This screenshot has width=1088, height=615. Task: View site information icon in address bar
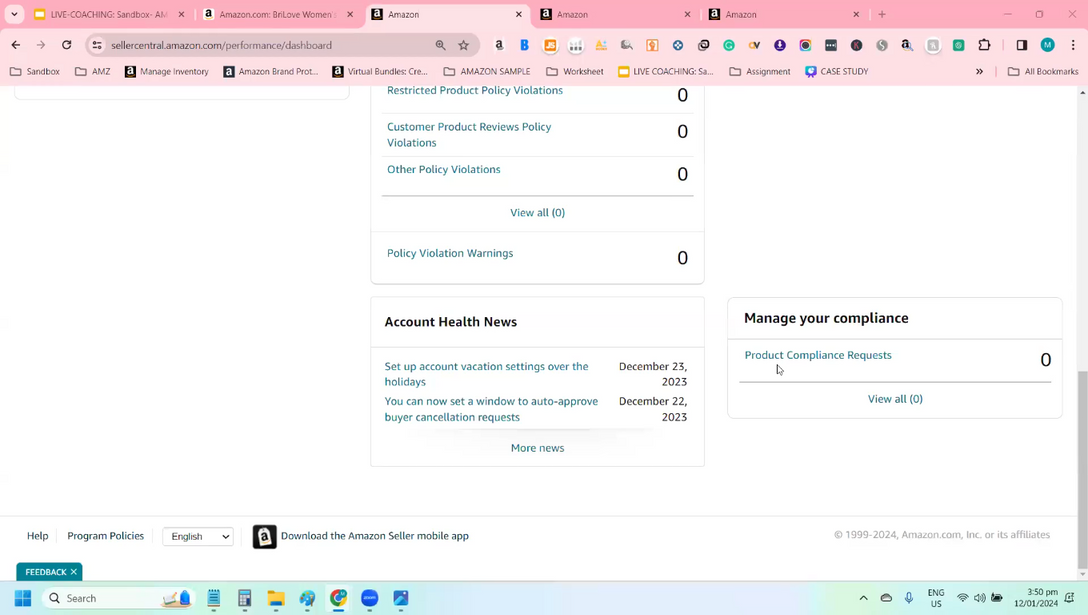(x=97, y=45)
